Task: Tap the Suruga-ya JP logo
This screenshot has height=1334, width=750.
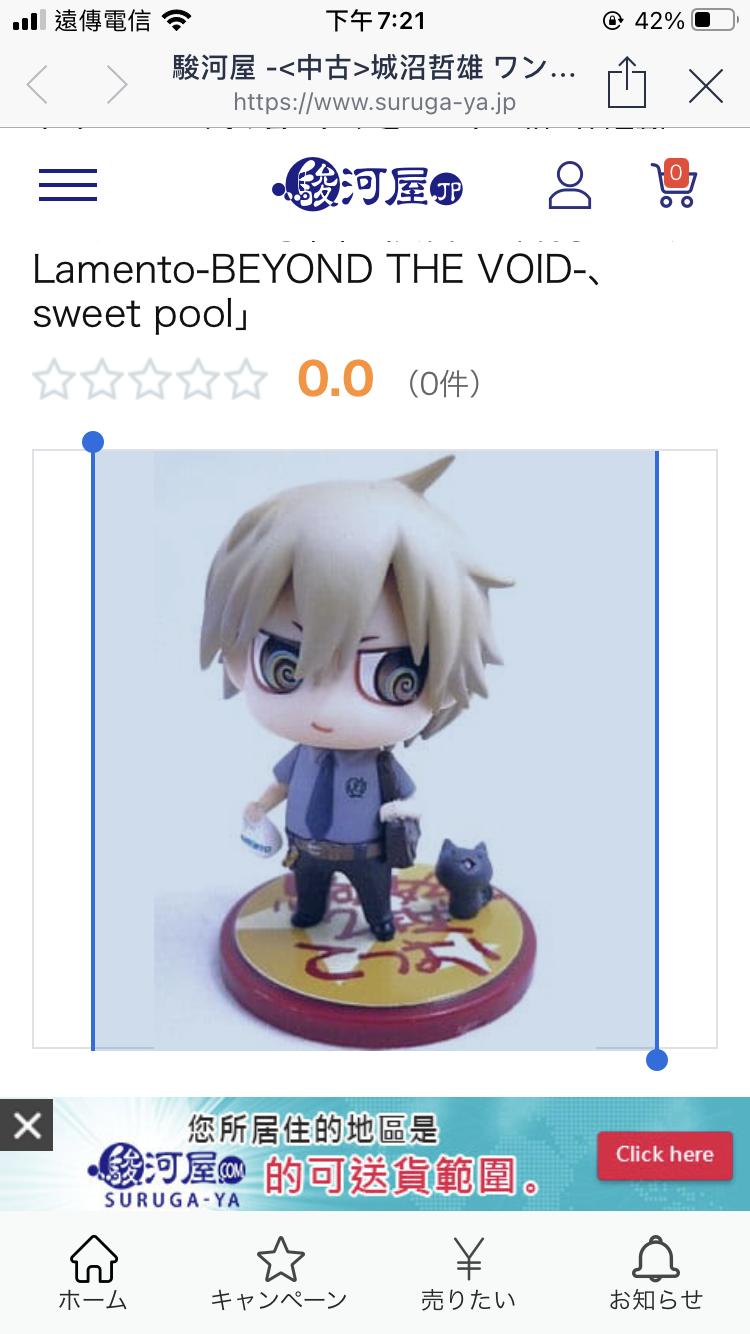Action: (368, 185)
